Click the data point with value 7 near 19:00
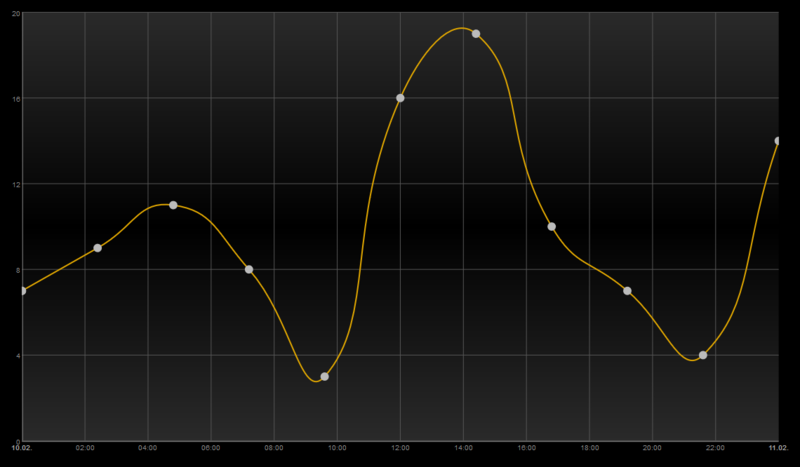 627,291
